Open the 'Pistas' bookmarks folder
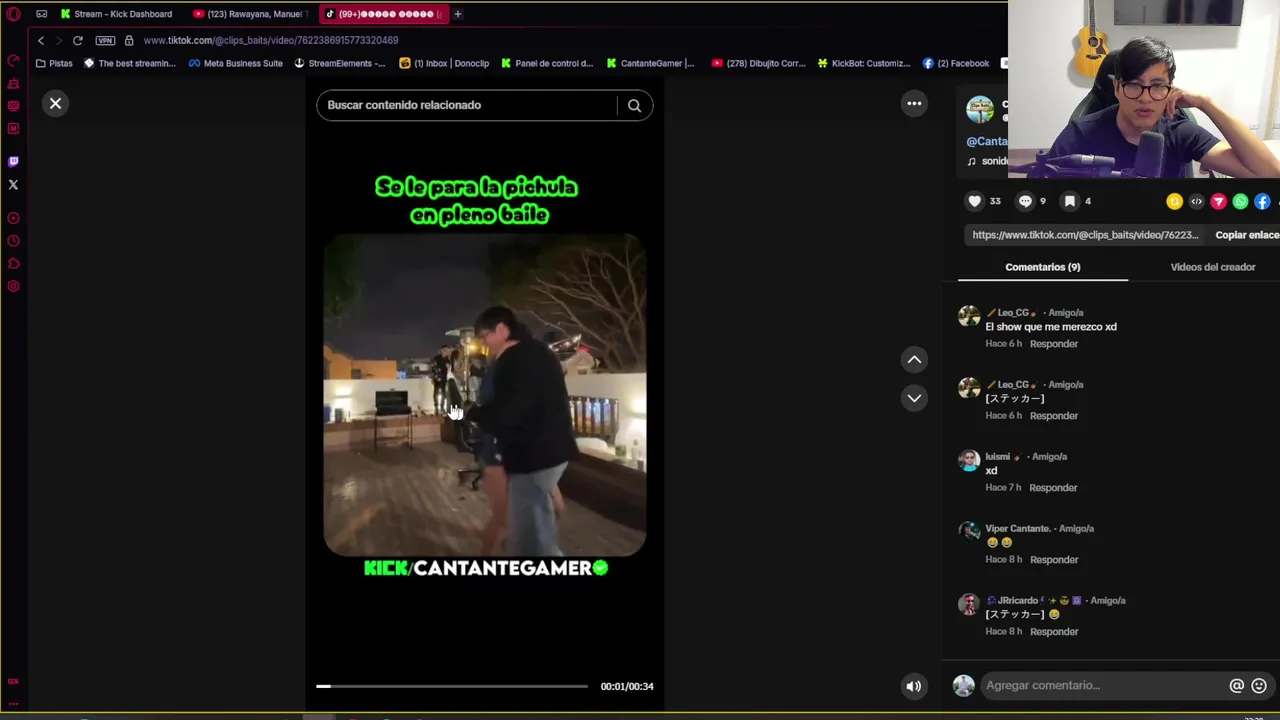Image resolution: width=1280 pixels, height=720 pixels. [54, 63]
